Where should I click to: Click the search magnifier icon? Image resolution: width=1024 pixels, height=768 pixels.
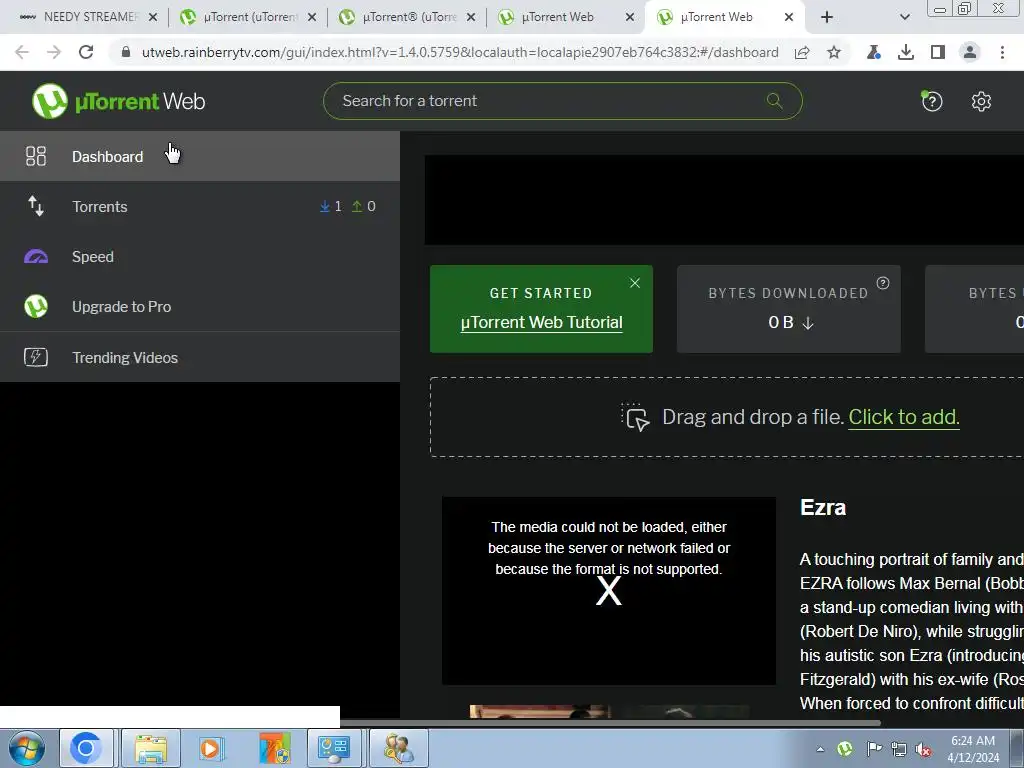(775, 101)
